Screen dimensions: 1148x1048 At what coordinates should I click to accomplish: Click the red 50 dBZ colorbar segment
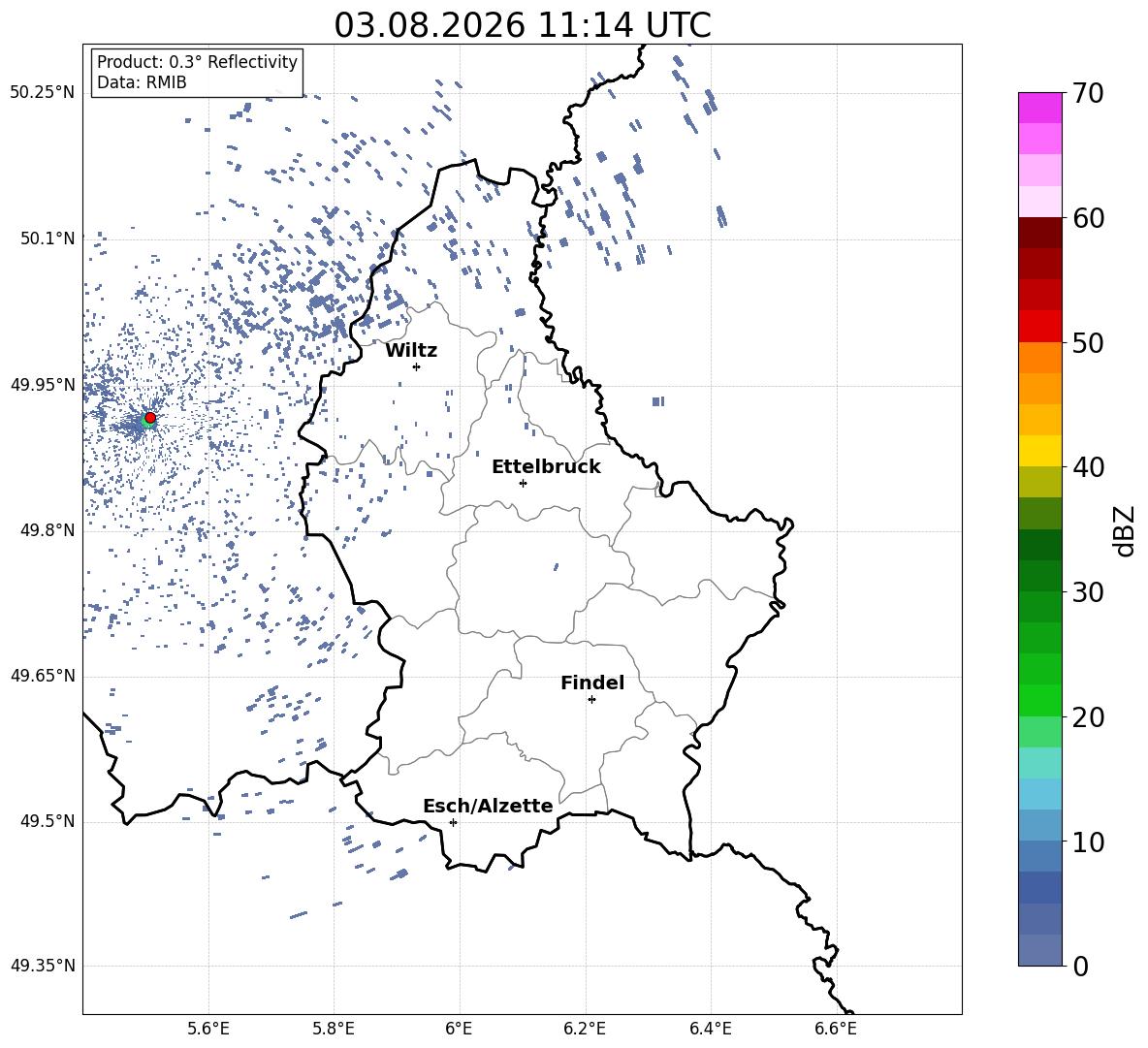tap(1040, 327)
